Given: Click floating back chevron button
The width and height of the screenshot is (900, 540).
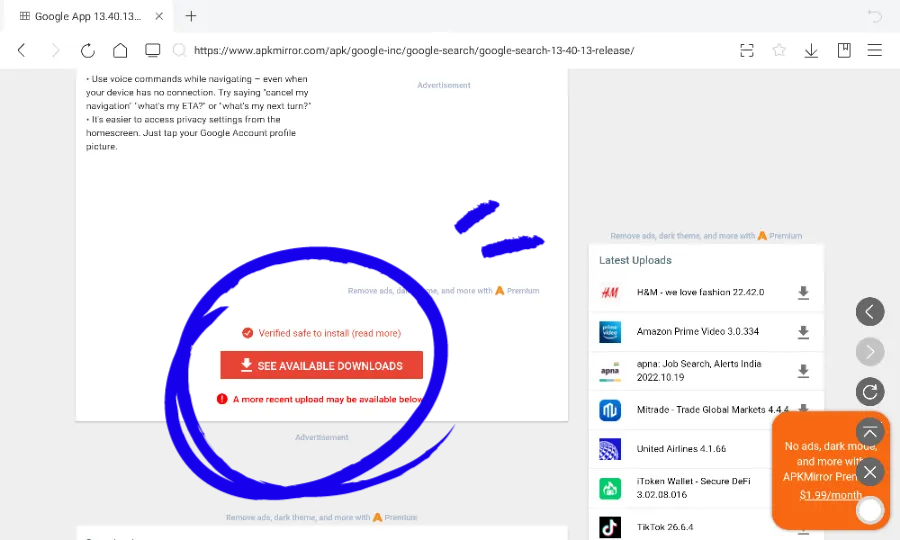Looking at the screenshot, I should (870, 312).
